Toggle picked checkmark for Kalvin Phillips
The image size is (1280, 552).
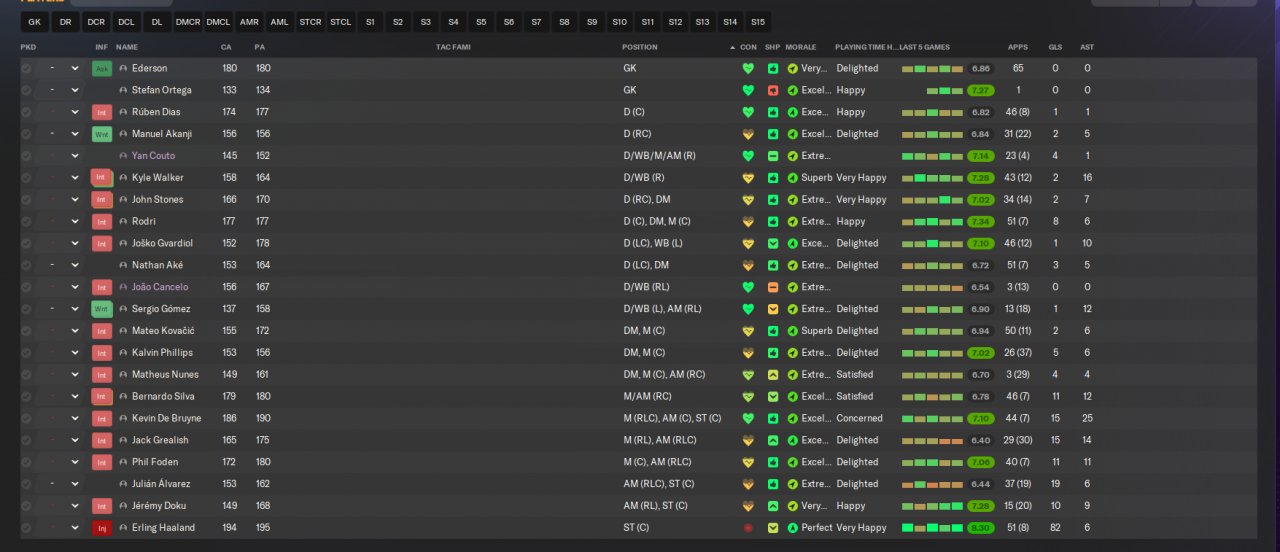pos(26,353)
